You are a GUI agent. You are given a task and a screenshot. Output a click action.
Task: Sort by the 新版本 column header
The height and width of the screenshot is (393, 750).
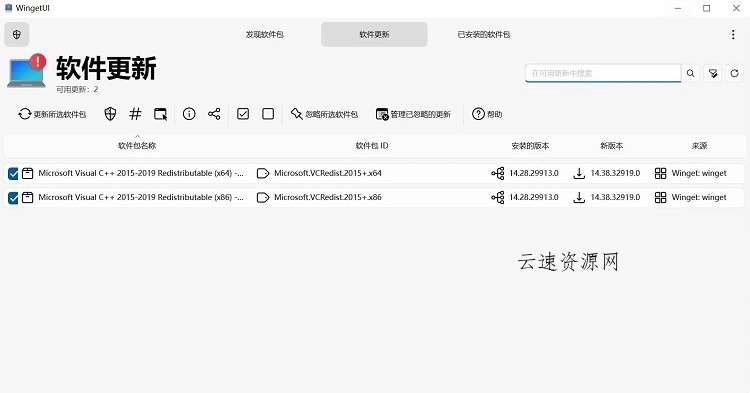pos(612,146)
